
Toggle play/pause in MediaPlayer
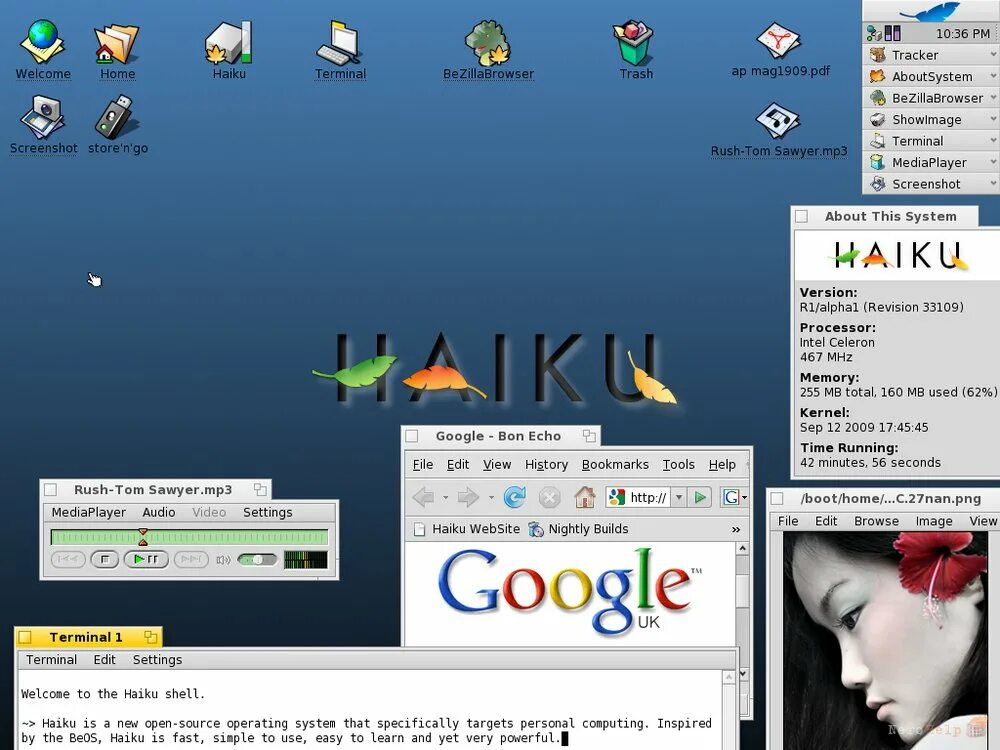pos(146,559)
